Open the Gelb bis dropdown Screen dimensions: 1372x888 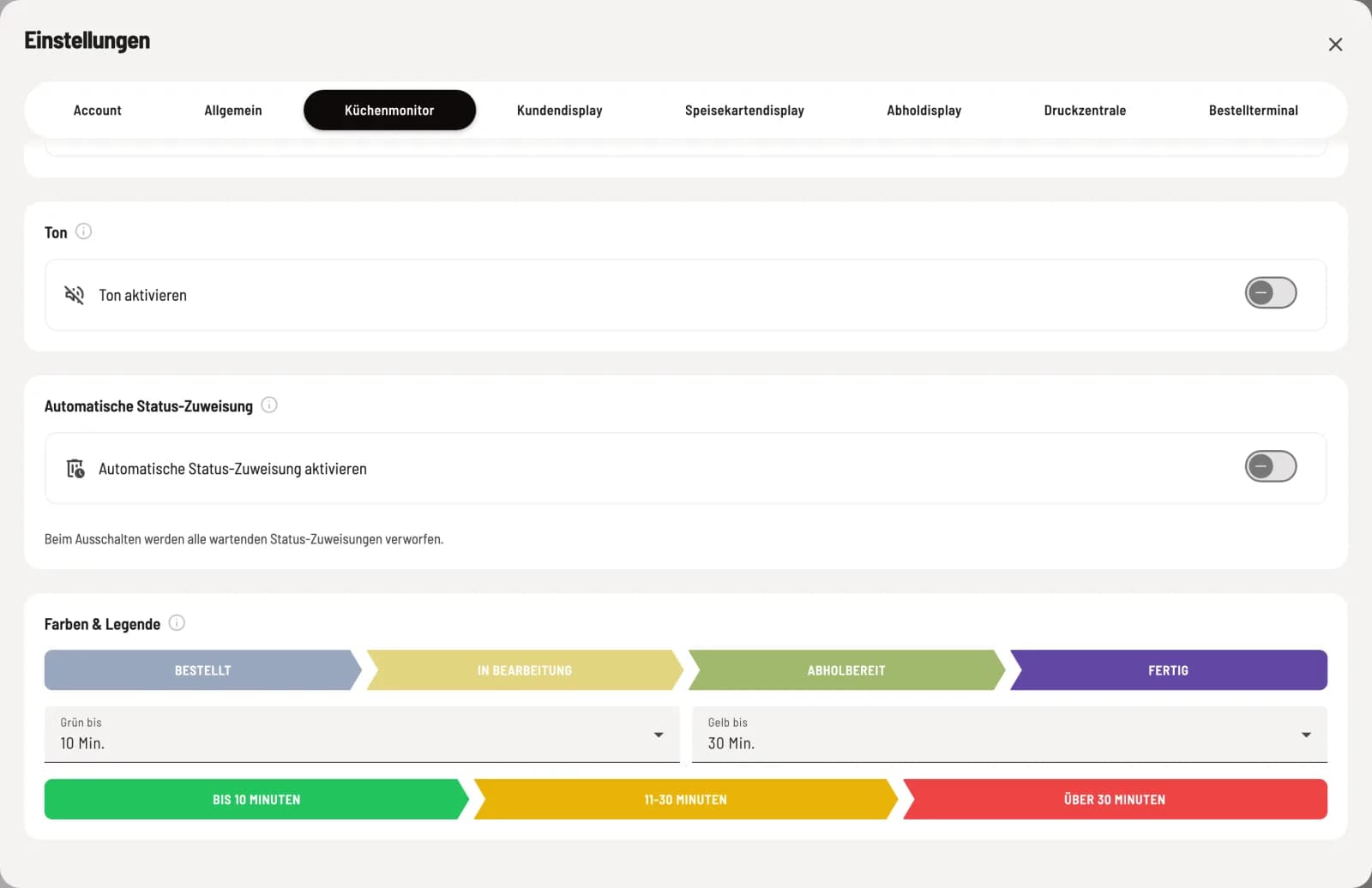coord(1009,735)
